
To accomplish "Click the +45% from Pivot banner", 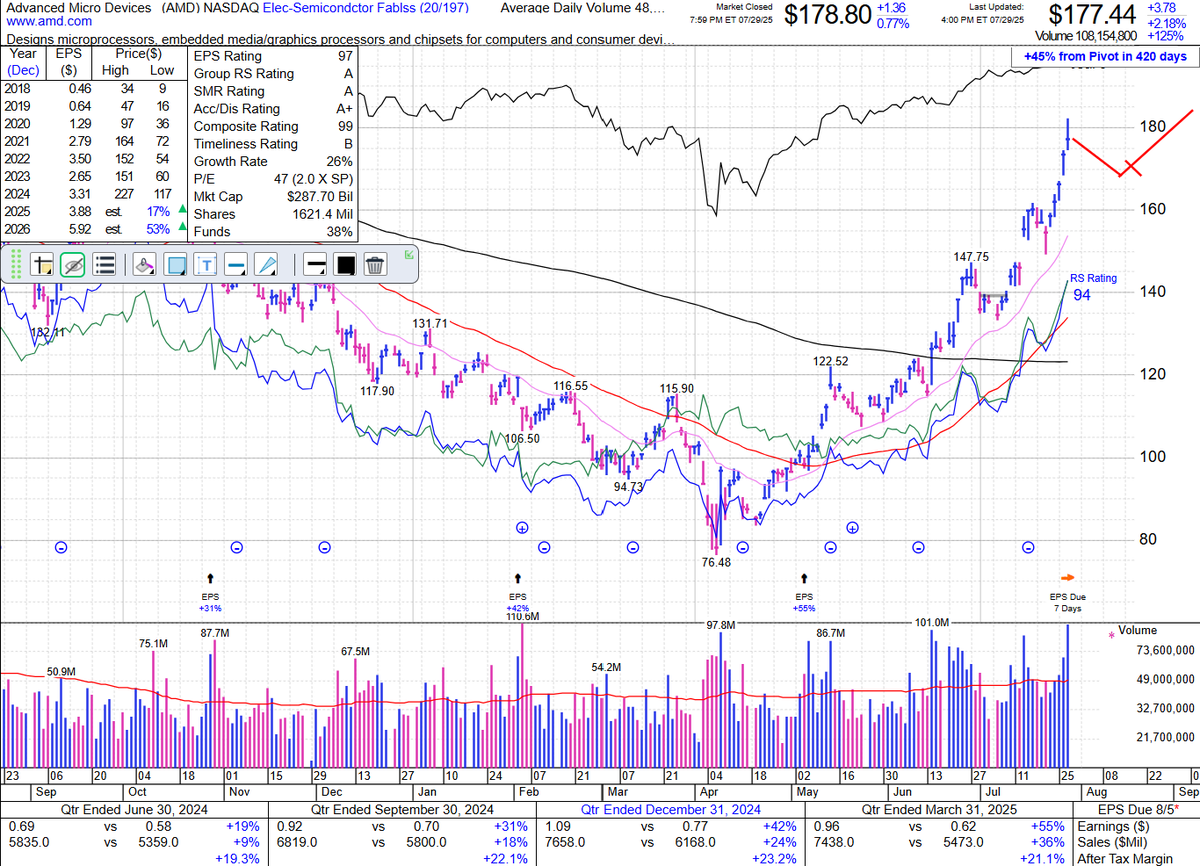I will click(x=1105, y=57).
